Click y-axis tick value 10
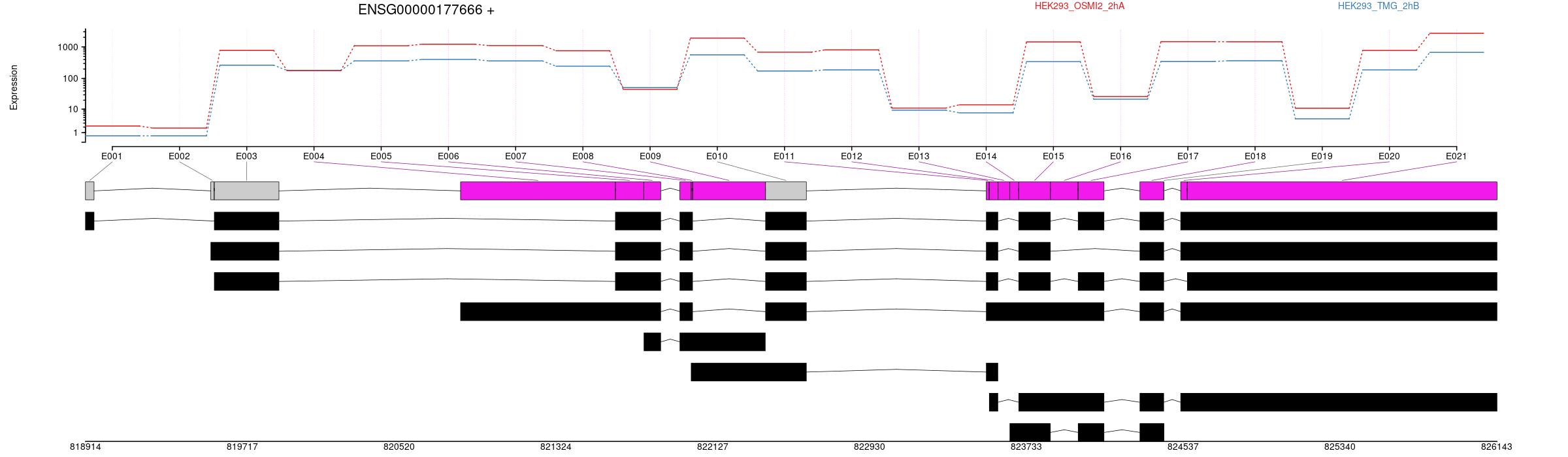The height and width of the screenshot is (457, 1568). (x=73, y=110)
